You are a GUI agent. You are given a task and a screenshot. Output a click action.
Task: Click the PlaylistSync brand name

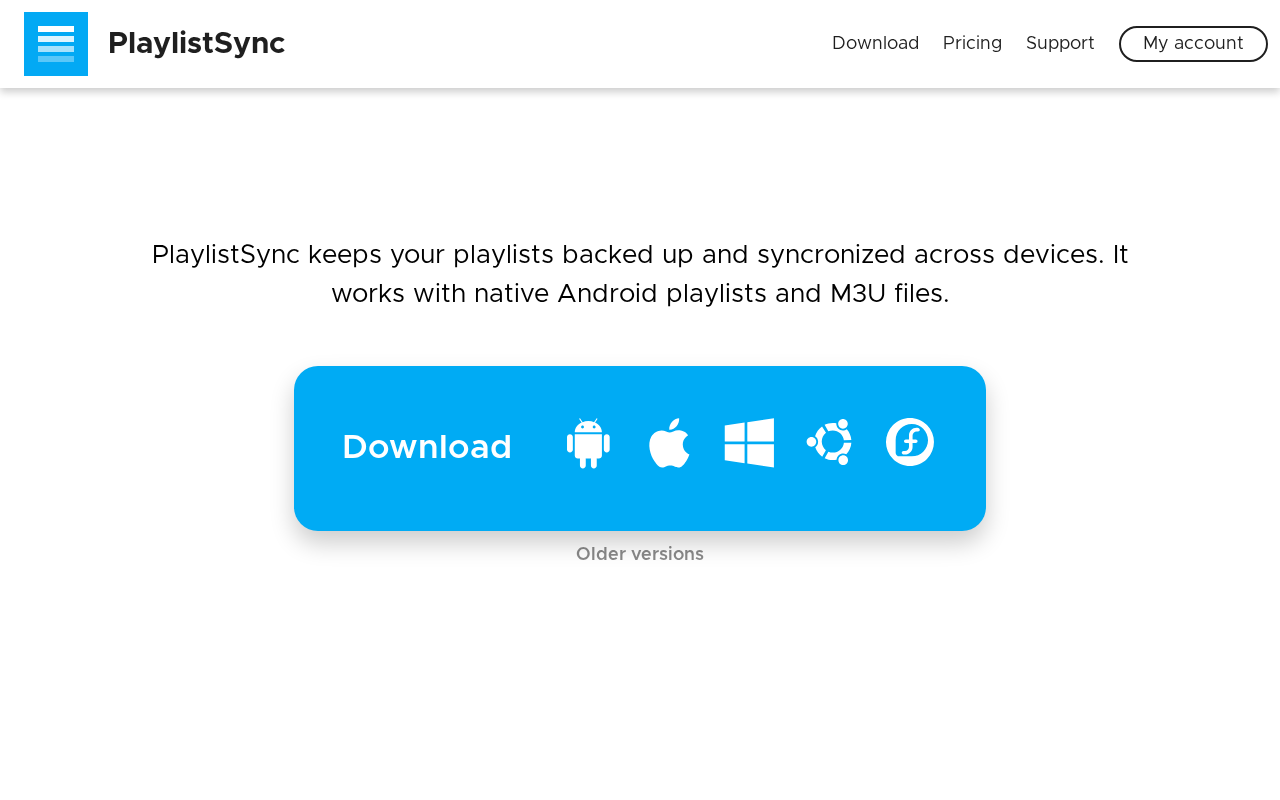(196, 44)
